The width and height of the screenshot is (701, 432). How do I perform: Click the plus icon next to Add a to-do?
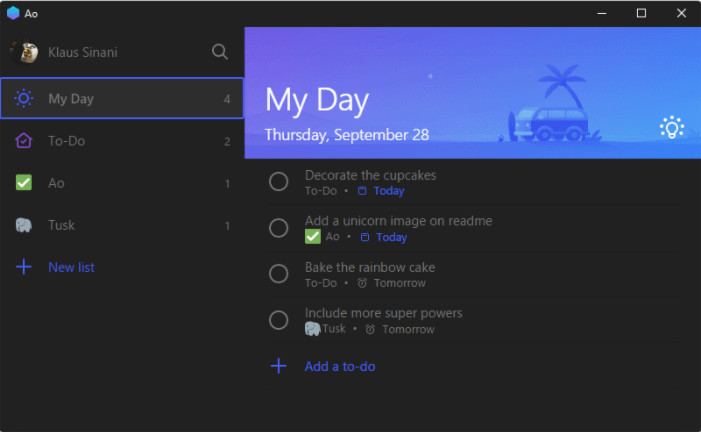pyautogui.click(x=279, y=366)
